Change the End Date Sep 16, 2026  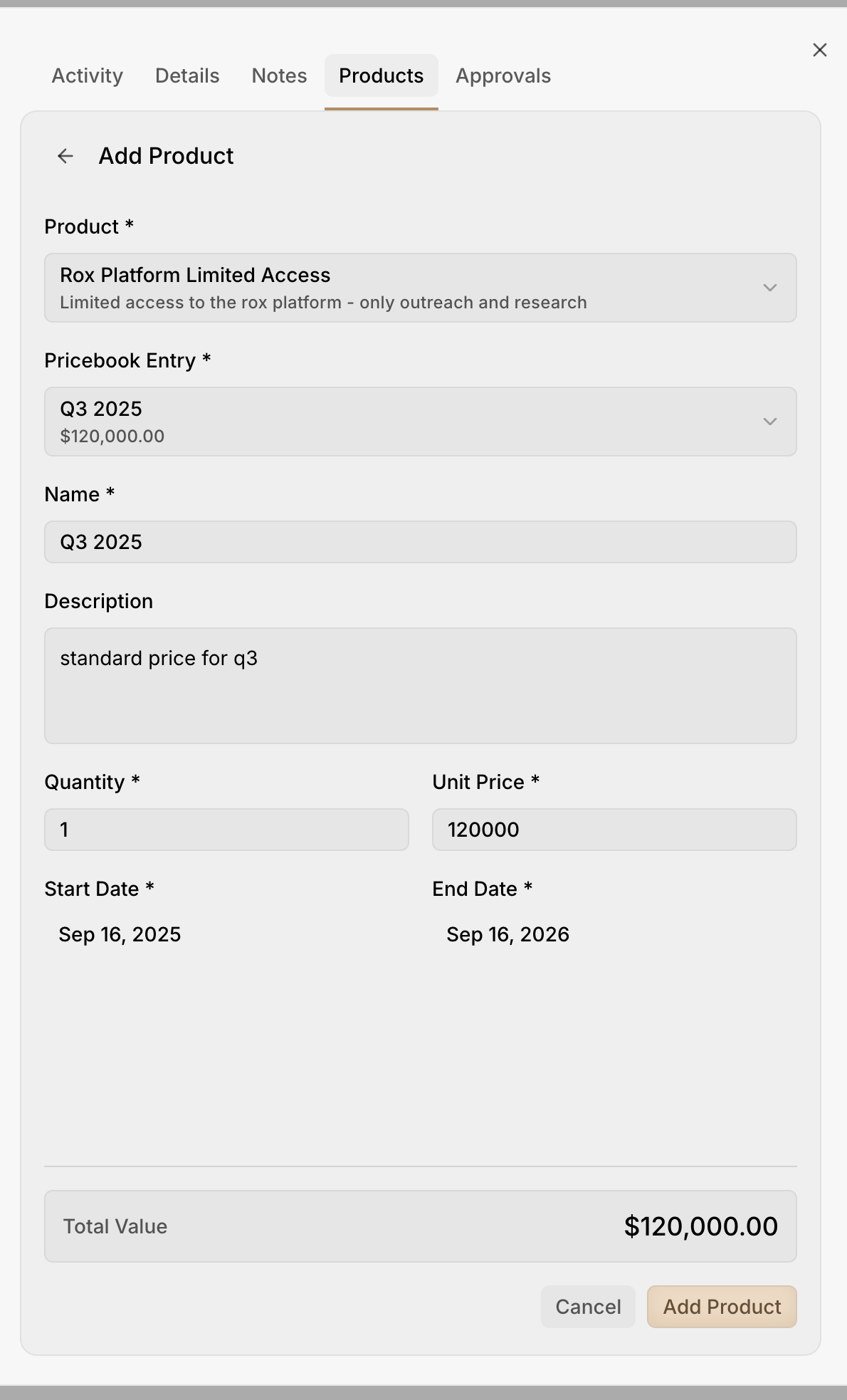508,934
